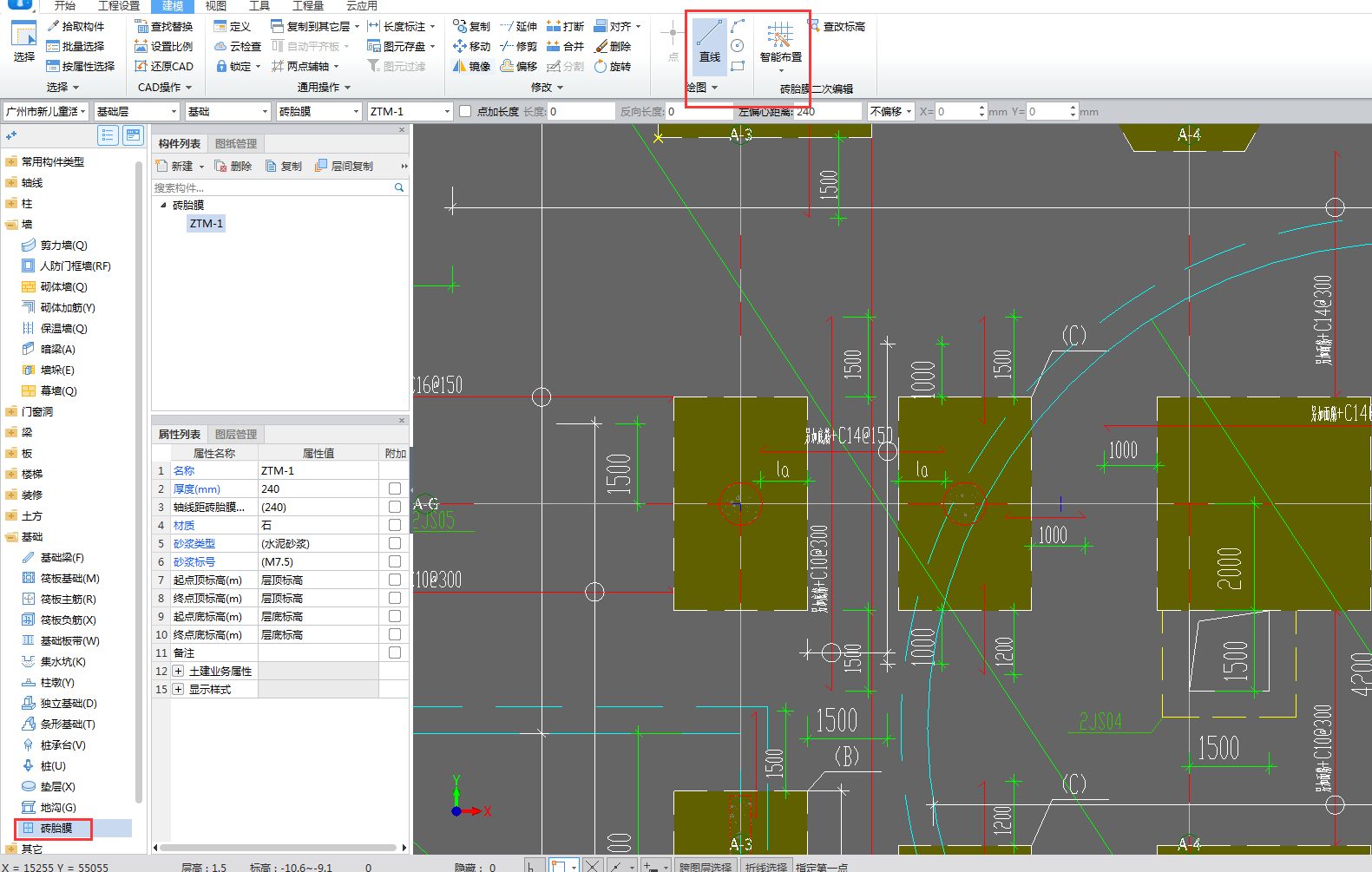
Task: Click the 复制 copy tool in the 修改 group
Action: pyautogui.click(x=472, y=26)
